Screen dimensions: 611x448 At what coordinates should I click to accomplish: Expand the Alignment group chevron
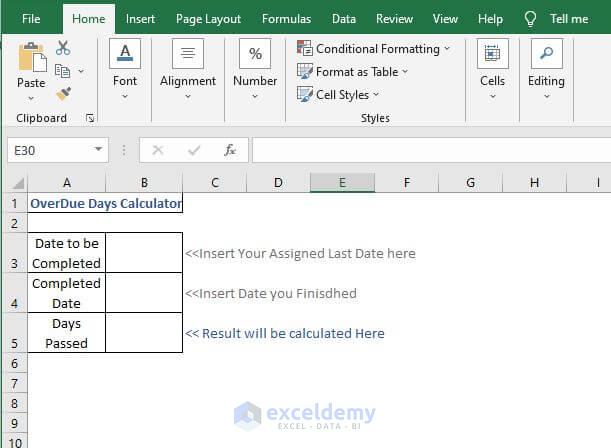(x=188, y=96)
